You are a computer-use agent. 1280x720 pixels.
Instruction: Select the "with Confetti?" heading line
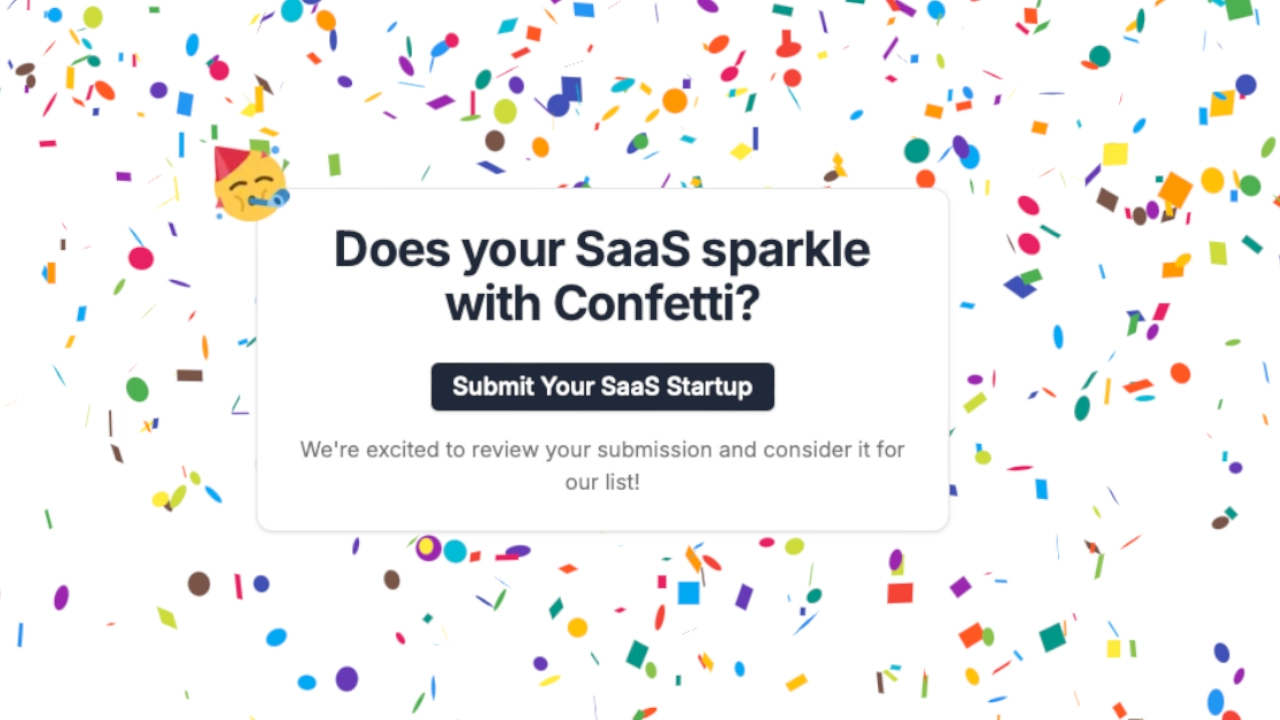coord(602,303)
